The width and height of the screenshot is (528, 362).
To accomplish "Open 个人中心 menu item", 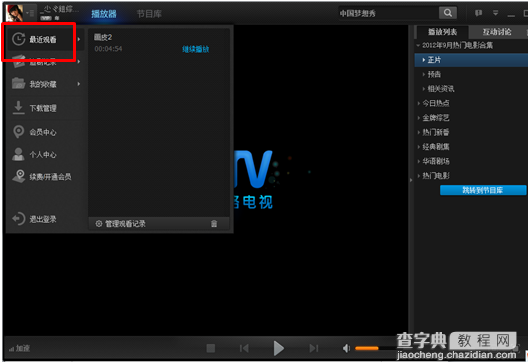I will tap(43, 155).
